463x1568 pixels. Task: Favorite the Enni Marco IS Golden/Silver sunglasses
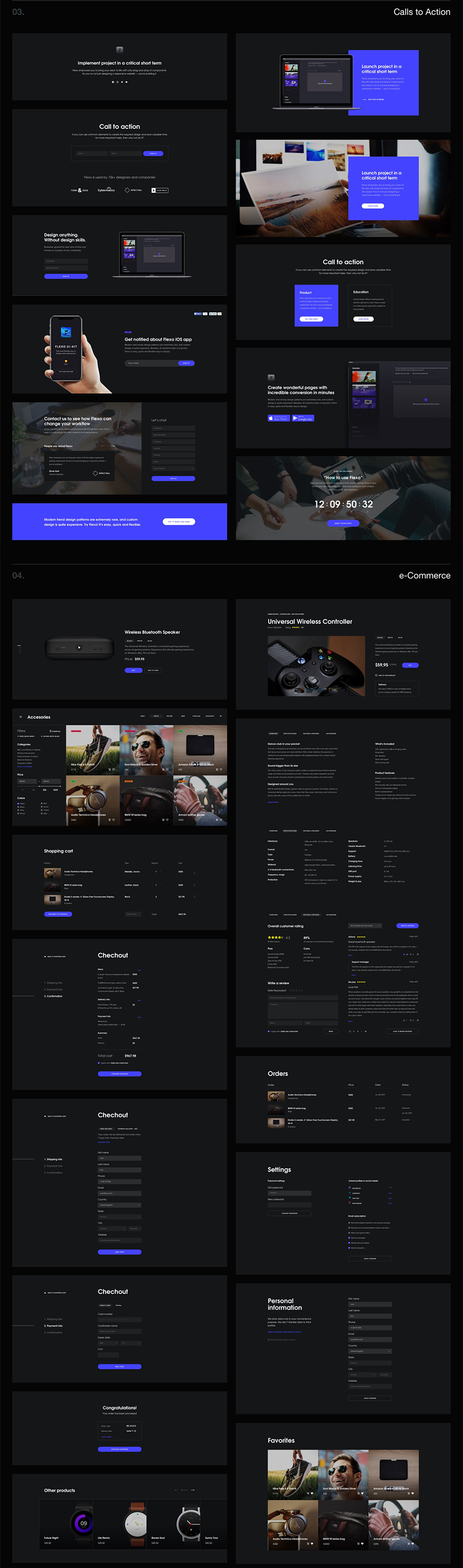167,769
